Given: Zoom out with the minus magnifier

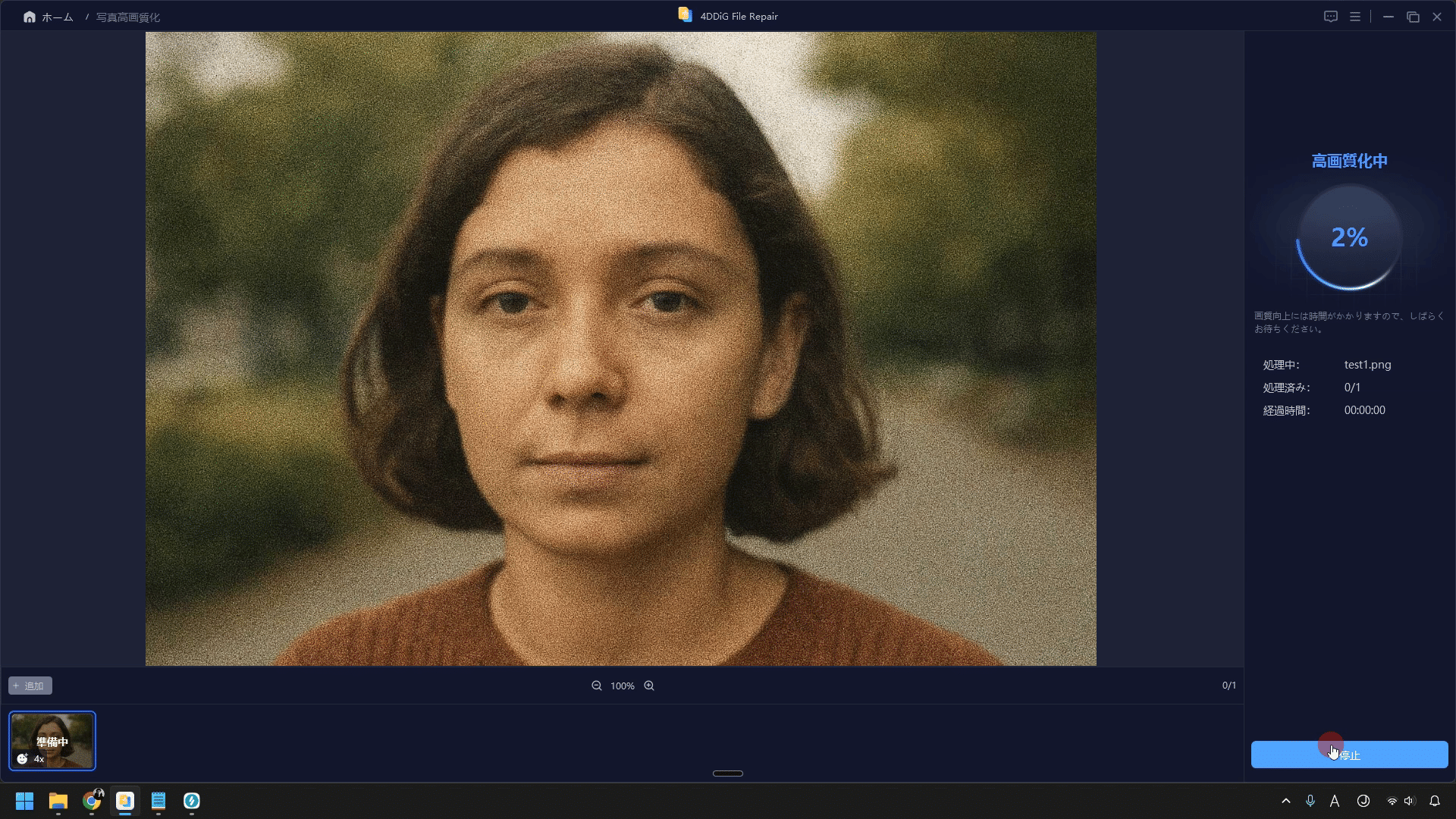Looking at the screenshot, I should (597, 686).
